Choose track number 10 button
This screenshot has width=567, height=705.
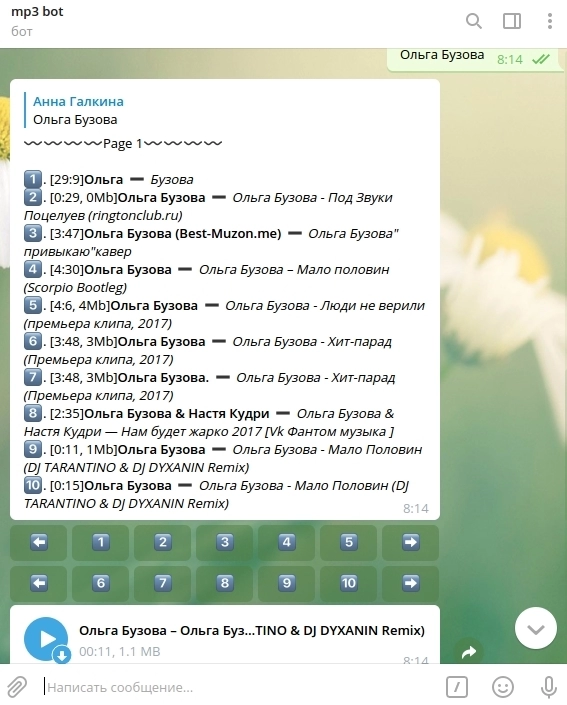click(x=348, y=584)
